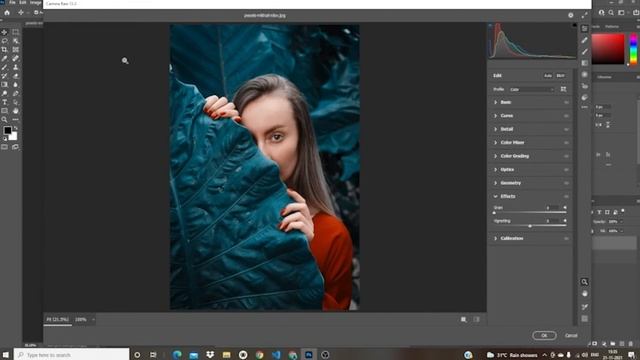The width and height of the screenshot is (640, 360).
Task: Browse profiles with the grid icon
Action: [563, 89]
